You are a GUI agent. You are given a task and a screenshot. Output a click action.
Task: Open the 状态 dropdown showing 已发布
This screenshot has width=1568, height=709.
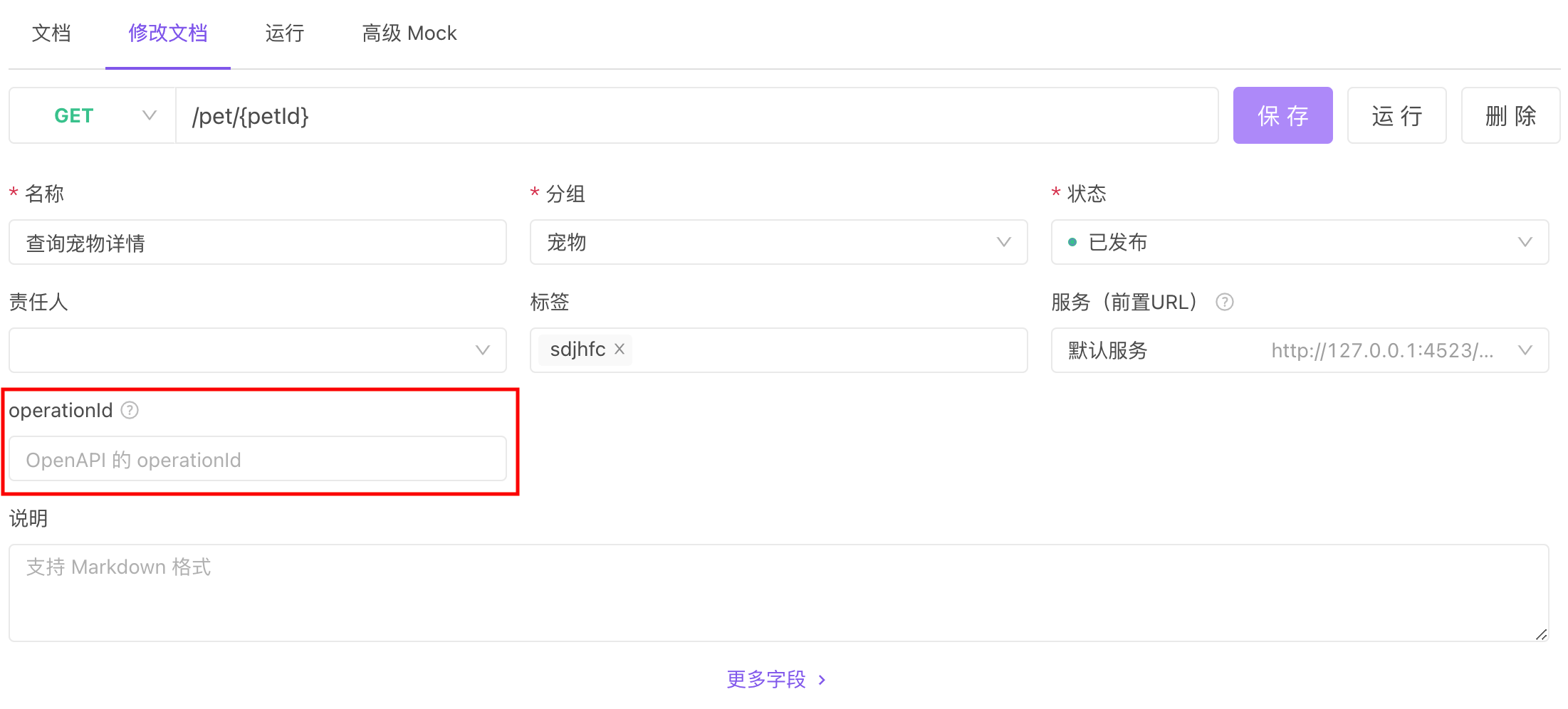tap(1300, 242)
